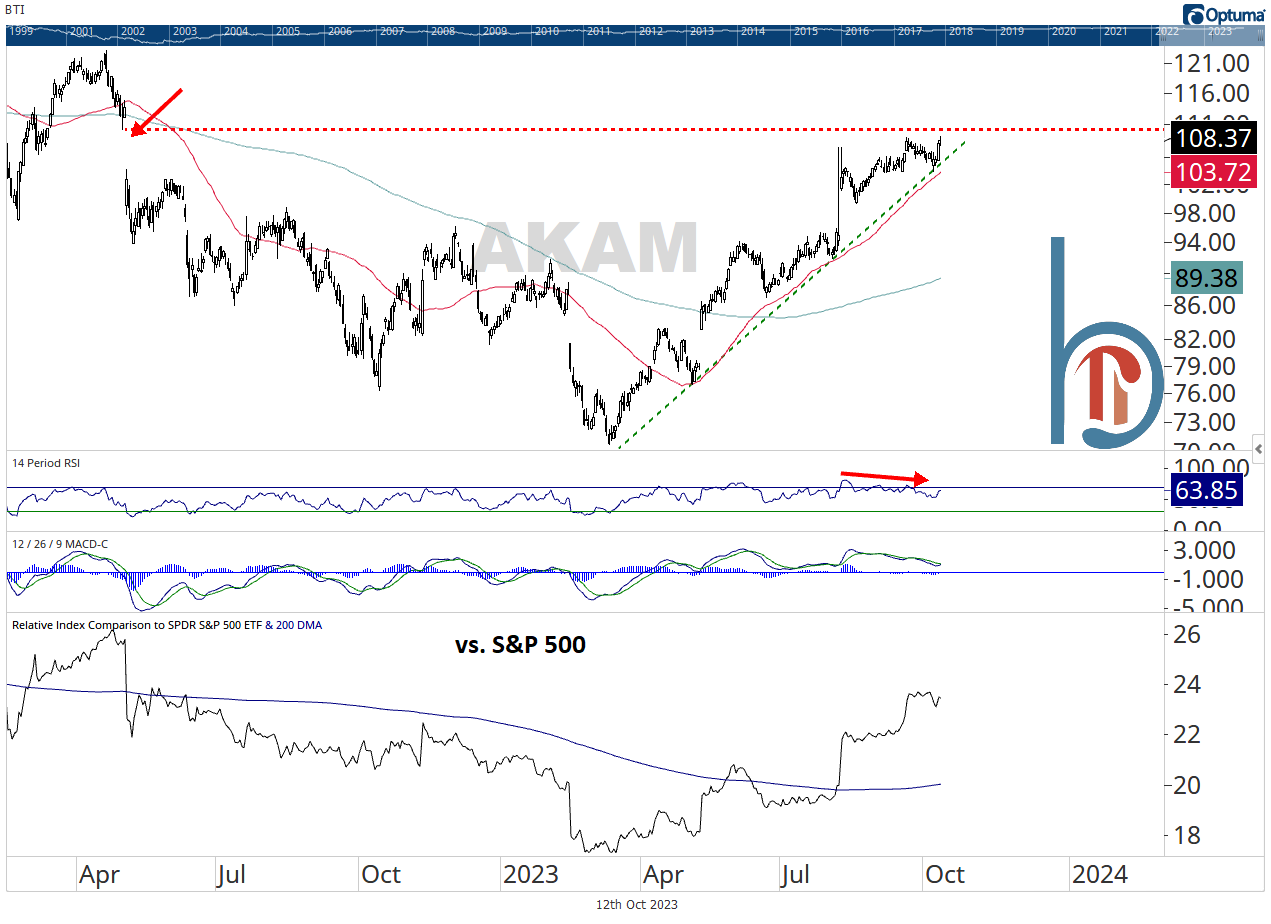Select the Relative Index Comparison panel title
The width and height of the screenshot is (1271, 924).
167,625
